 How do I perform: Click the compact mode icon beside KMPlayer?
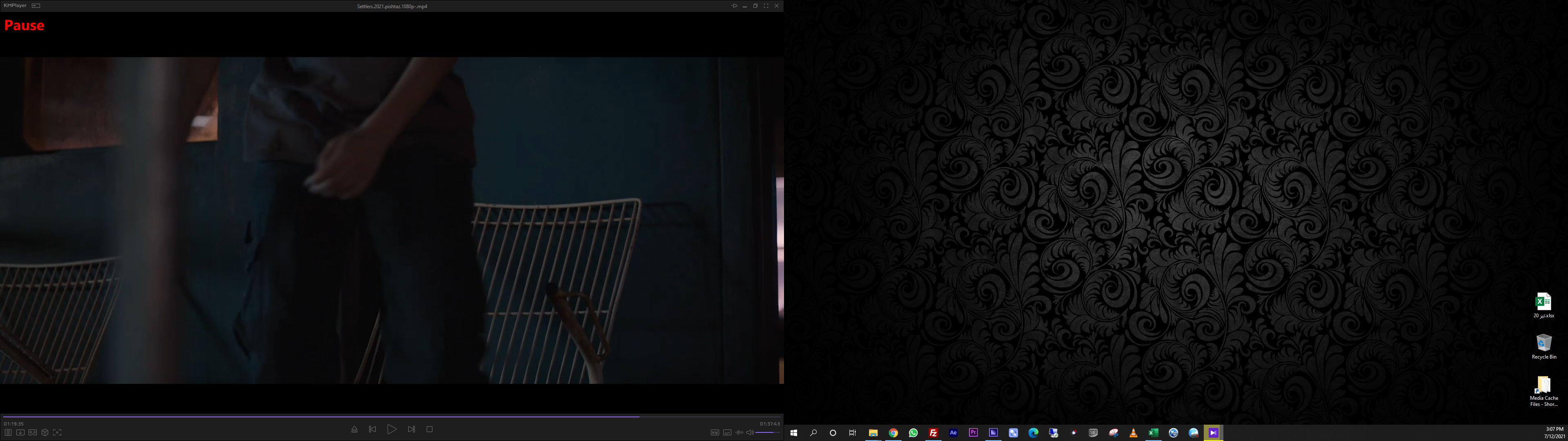coord(36,5)
